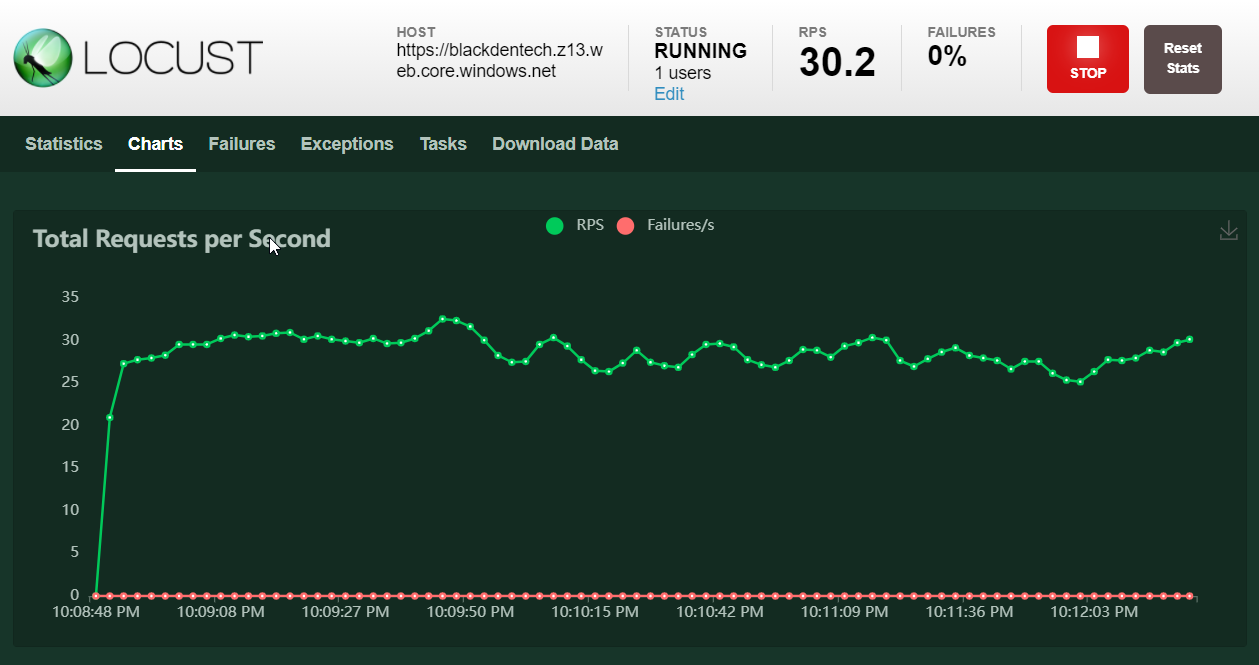Screen dimensions: 1259x665
Task: Click the 0% failures value
Action: pyautogui.click(x=947, y=56)
